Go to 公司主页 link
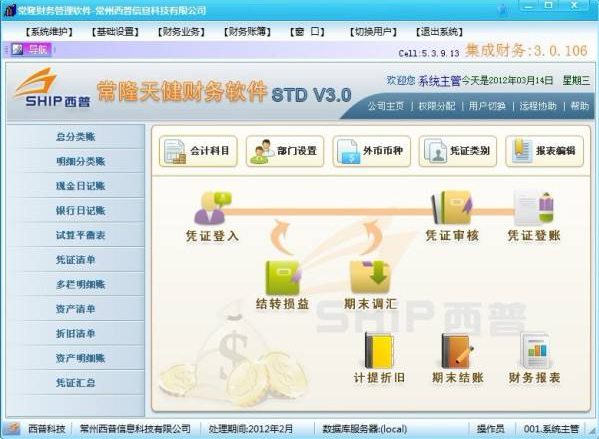Image resolution: width=599 pixels, height=439 pixels. (386, 106)
